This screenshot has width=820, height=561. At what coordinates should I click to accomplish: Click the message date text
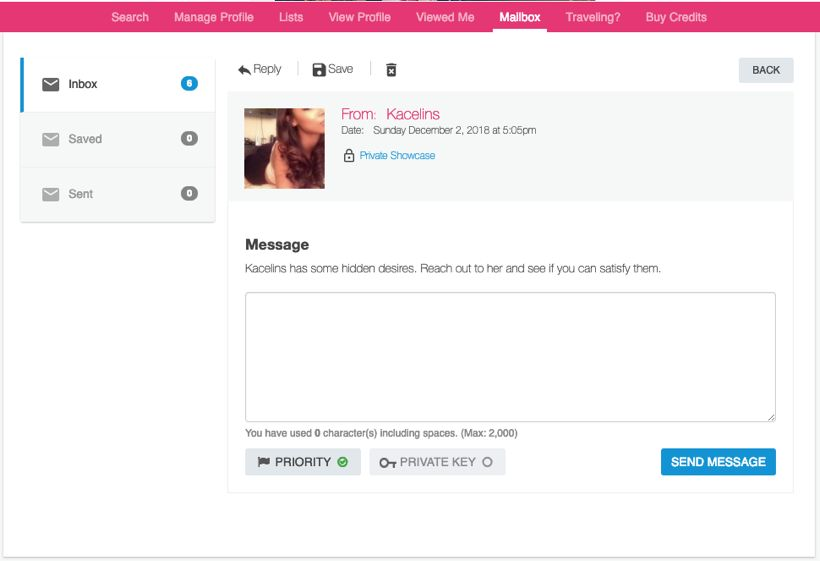pyautogui.click(x=454, y=130)
